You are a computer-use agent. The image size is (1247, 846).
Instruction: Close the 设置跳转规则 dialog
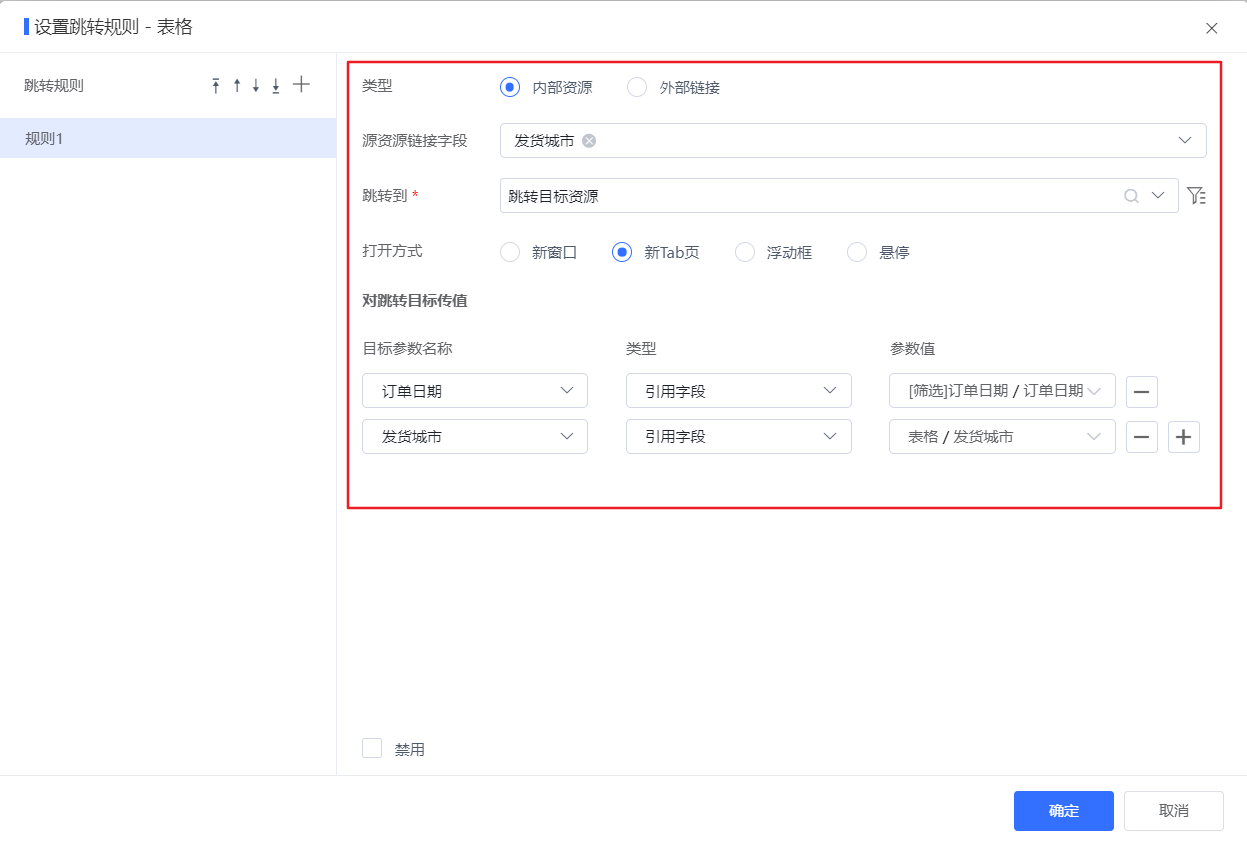[x=1212, y=28]
